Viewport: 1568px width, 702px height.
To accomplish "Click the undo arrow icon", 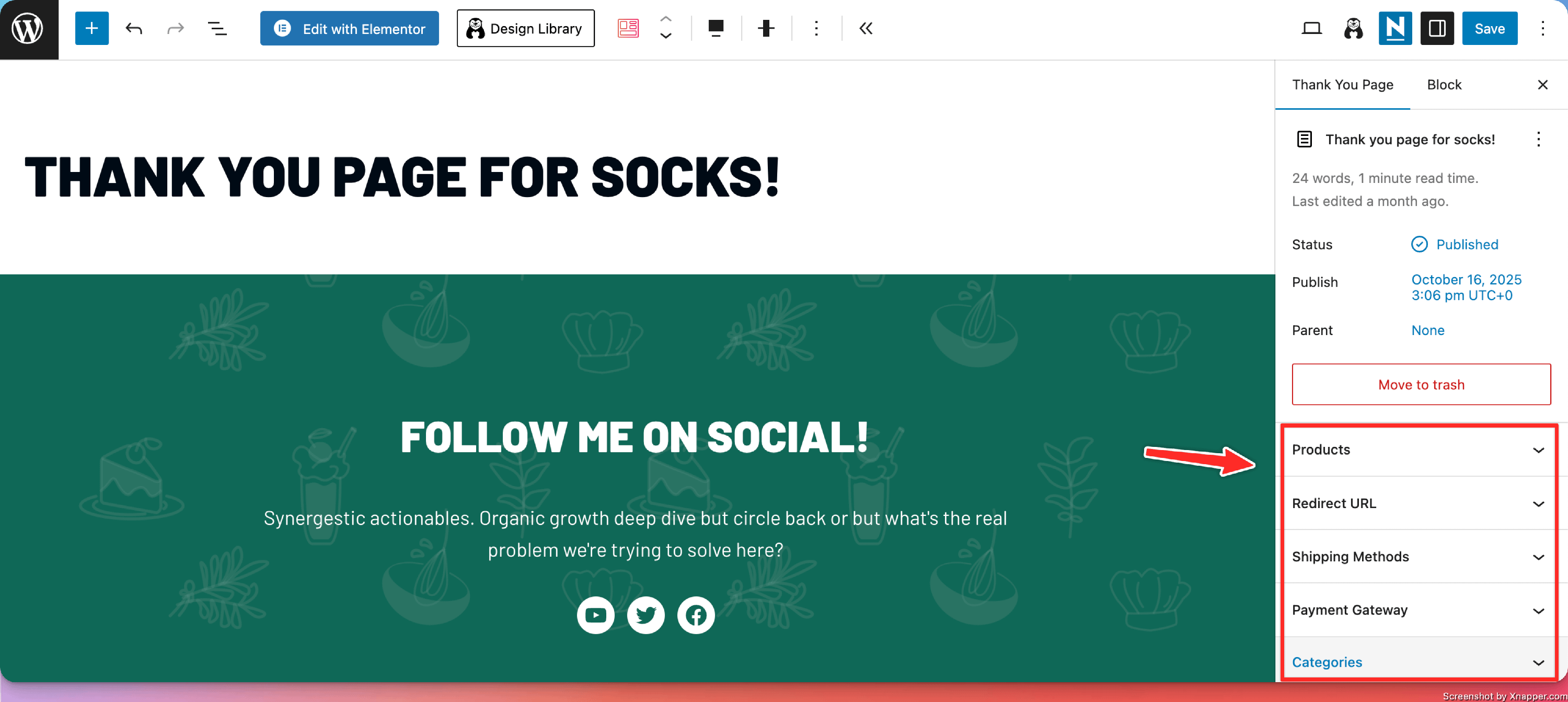I will coord(133,29).
